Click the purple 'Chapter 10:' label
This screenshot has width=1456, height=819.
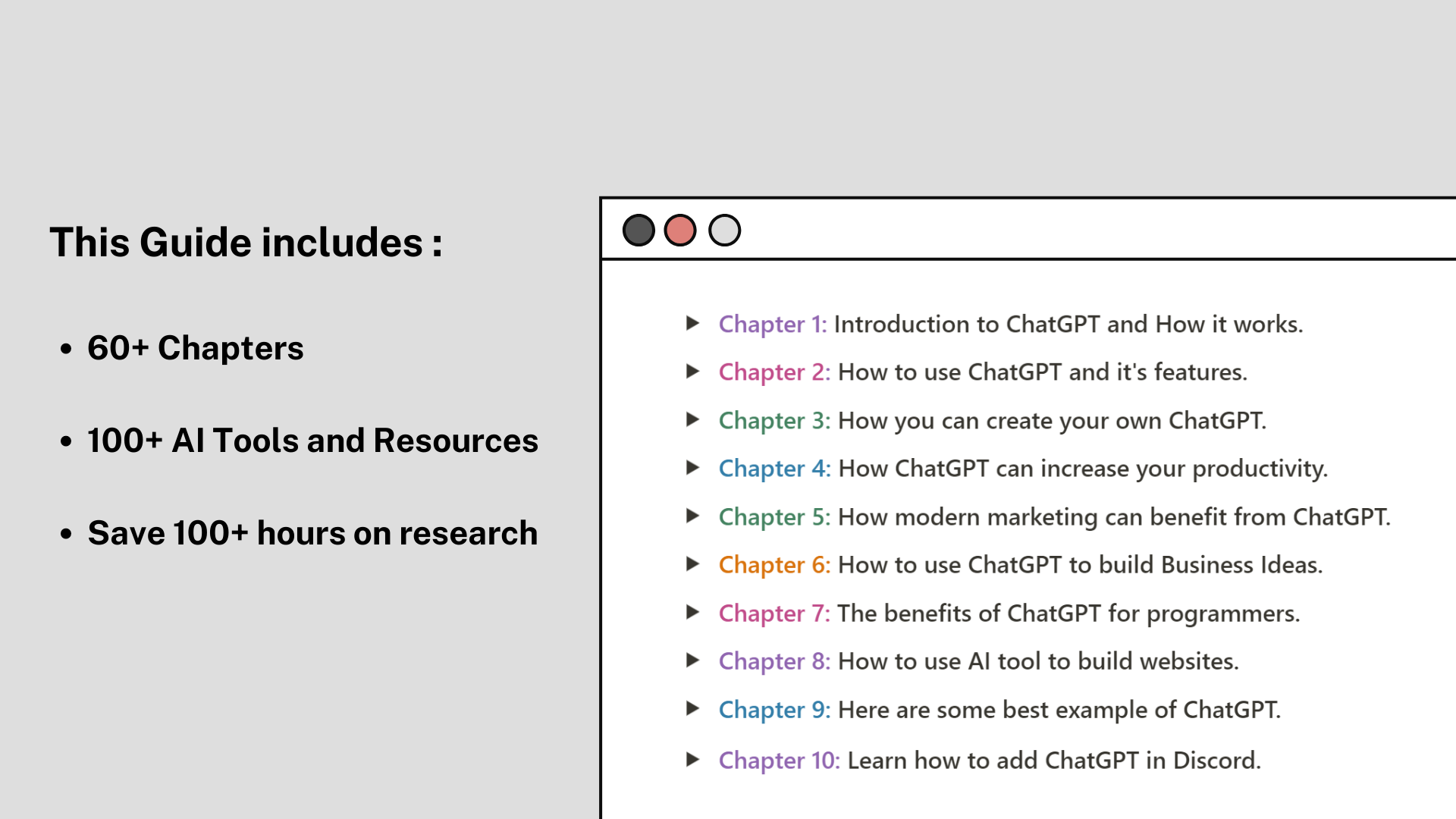click(780, 761)
